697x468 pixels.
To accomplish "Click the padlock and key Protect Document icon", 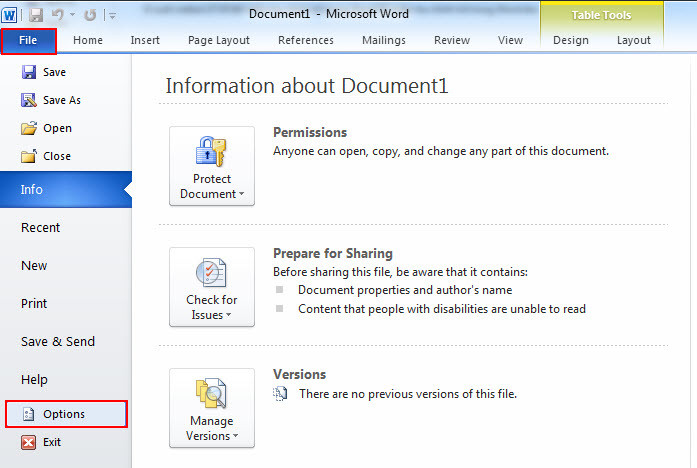I will [x=211, y=152].
